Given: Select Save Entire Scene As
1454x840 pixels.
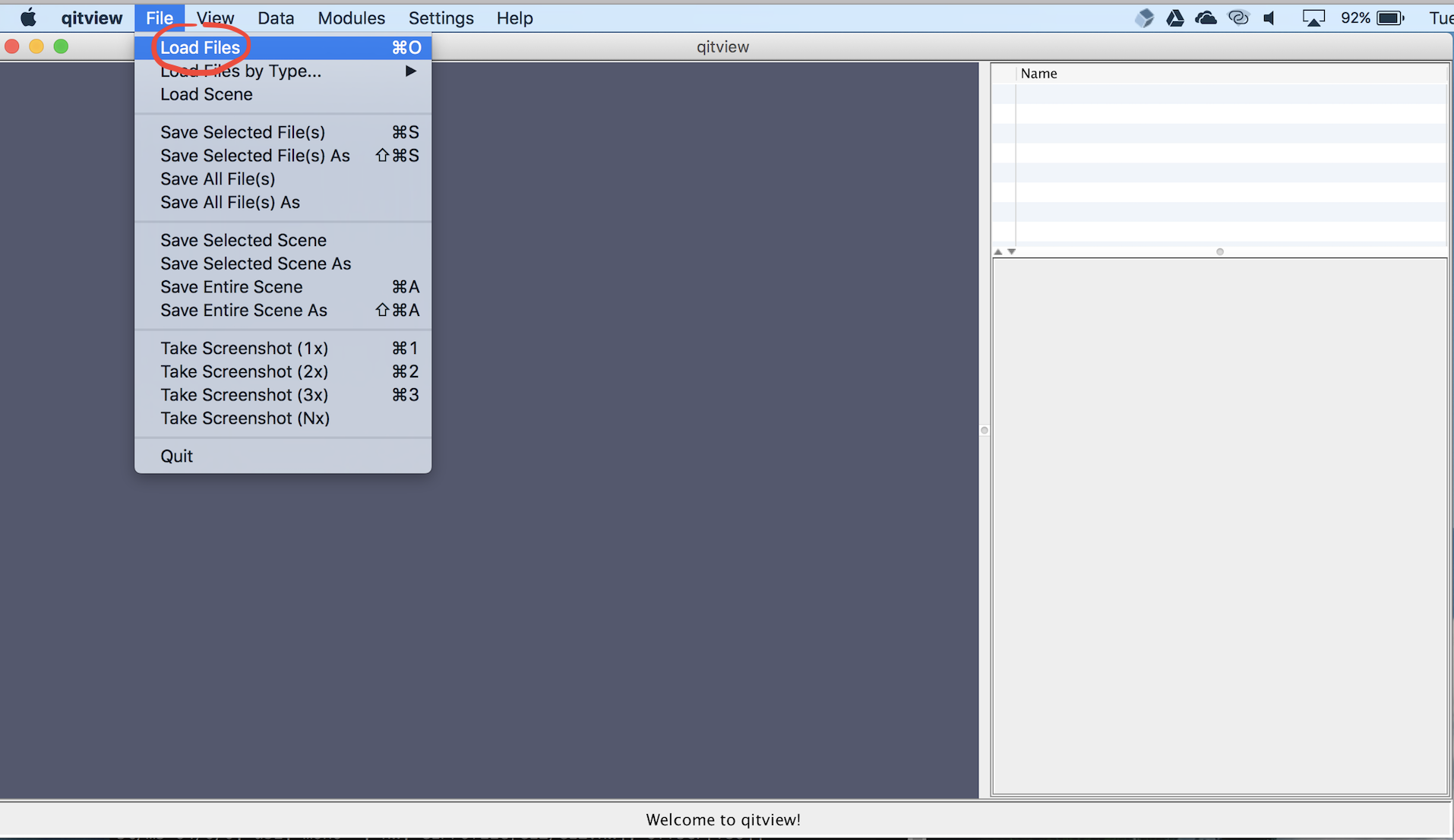Looking at the screenshot, I should (x=244, y=310).
